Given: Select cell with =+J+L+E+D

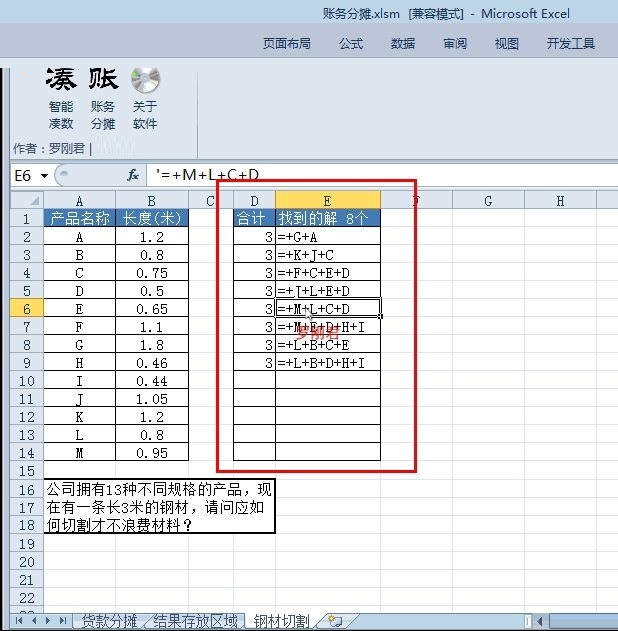Looking at the screenshot, I should (x=328, y=291).
